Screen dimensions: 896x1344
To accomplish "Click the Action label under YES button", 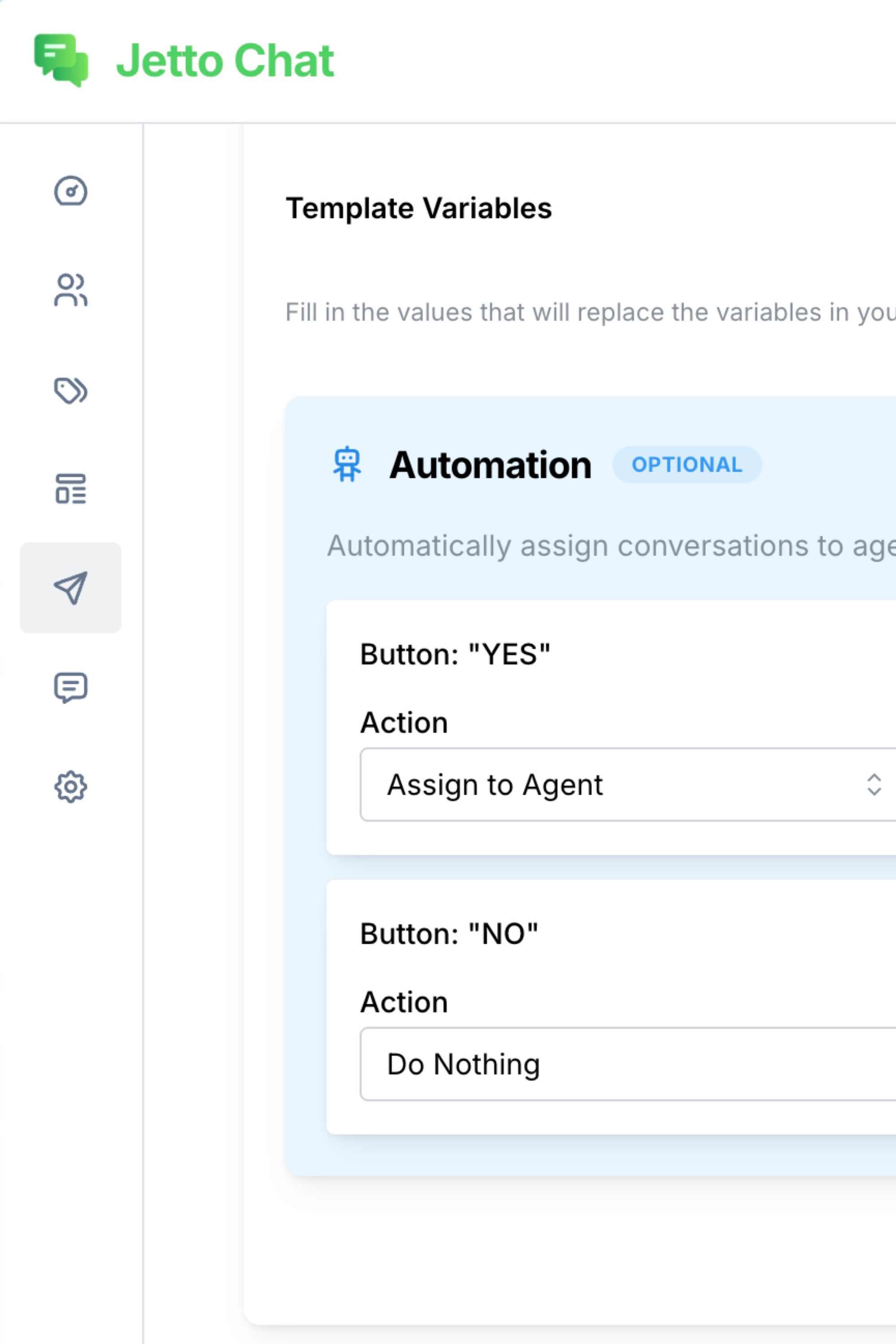I will tap(404, 722).
